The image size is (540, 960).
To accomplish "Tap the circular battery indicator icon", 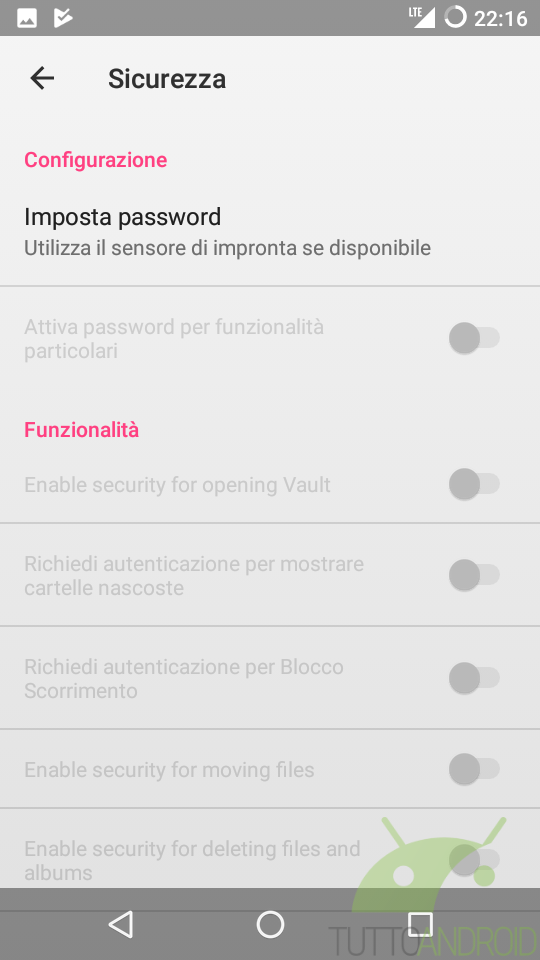I will click(x=455, y=17).
